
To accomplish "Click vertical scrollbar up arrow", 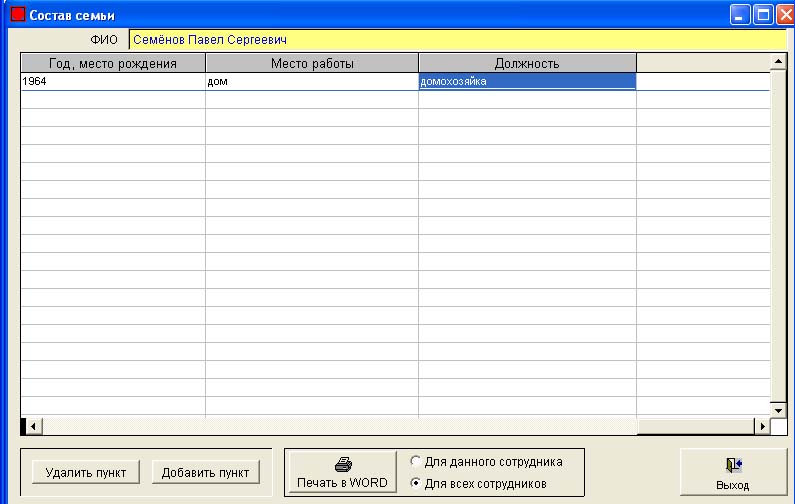I will pos(778,62).
